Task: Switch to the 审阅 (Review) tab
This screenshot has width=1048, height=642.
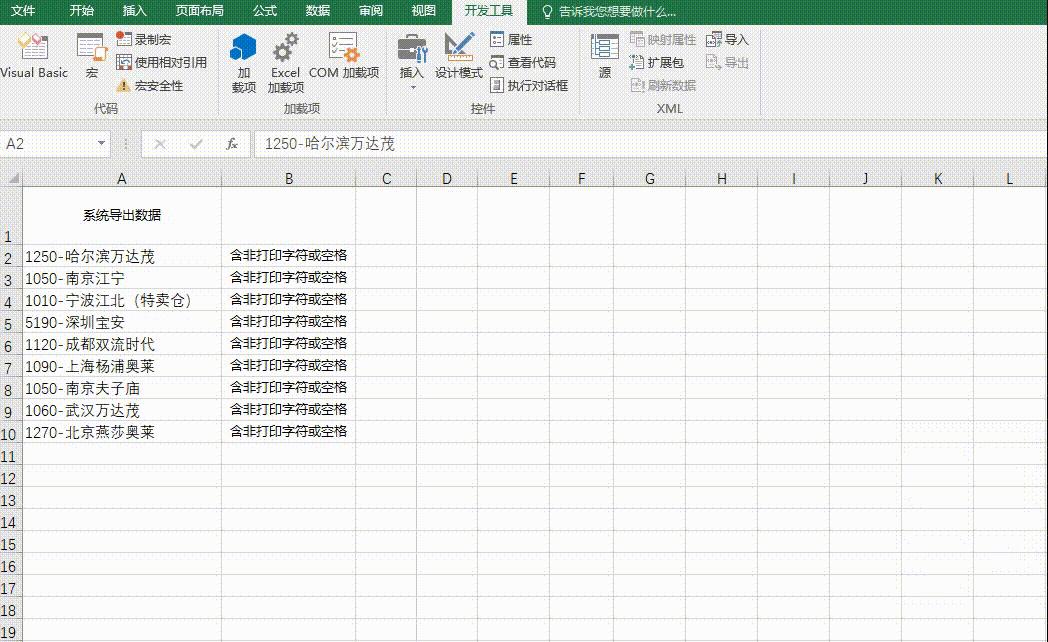Action: pyautogui.click(x=370, y=11)
